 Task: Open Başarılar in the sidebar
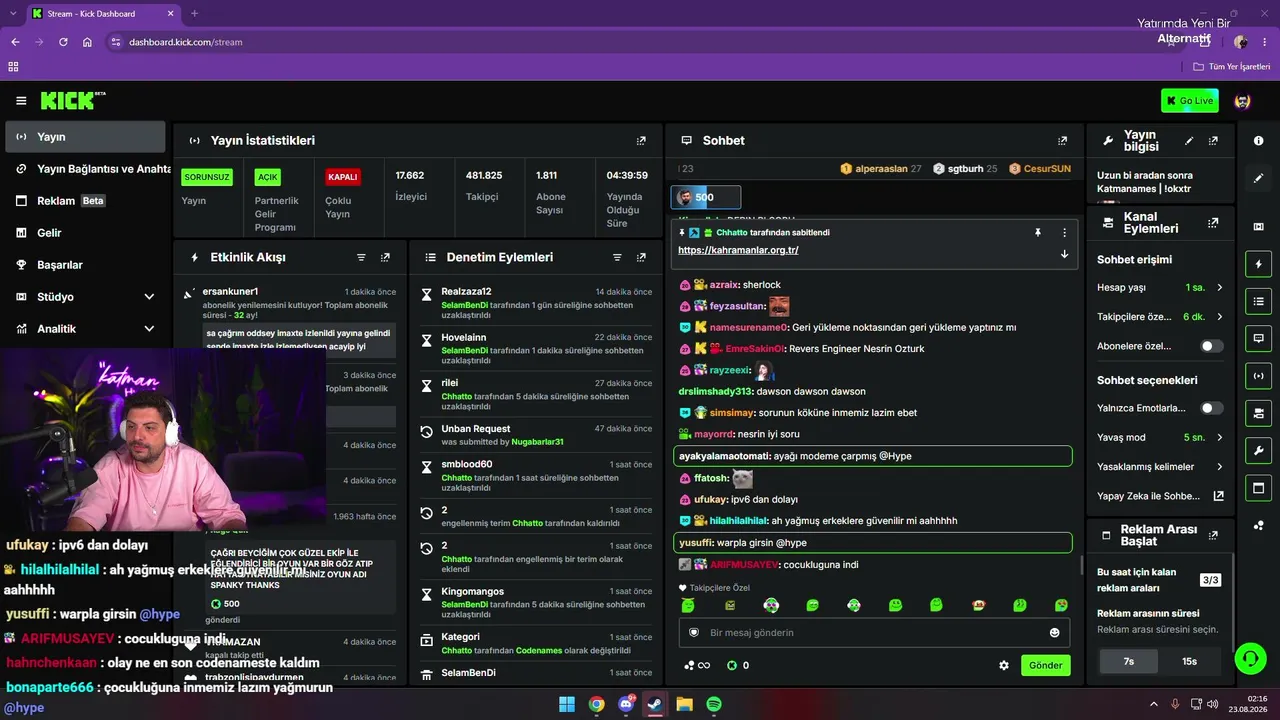click(85, 265)
